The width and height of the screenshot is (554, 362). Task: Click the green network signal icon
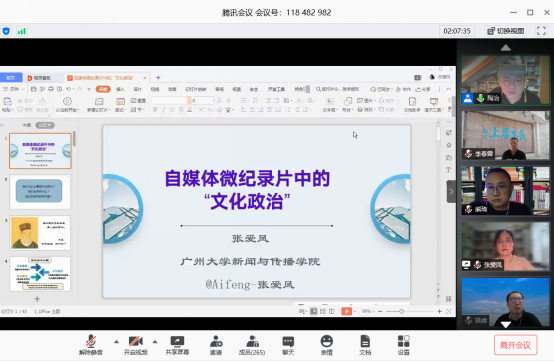click(x=22, y=31)
